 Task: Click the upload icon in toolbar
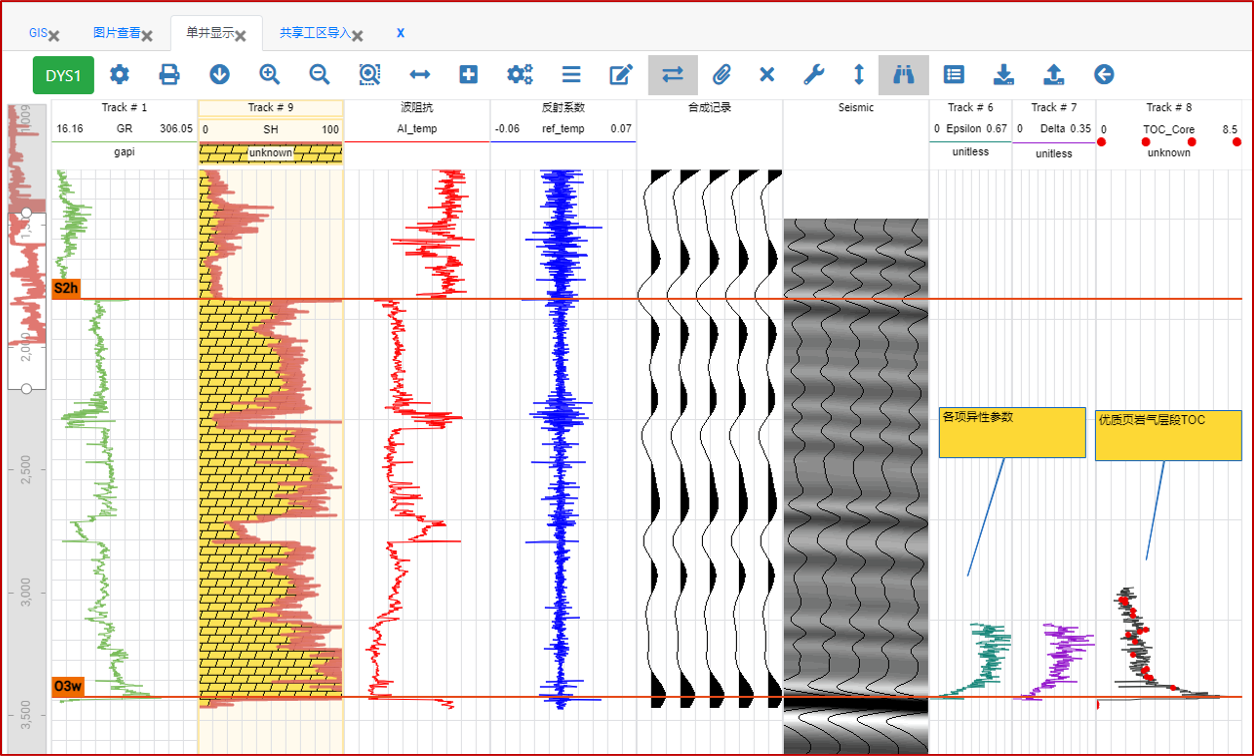pyautogui.click(x=1053, y=75)
